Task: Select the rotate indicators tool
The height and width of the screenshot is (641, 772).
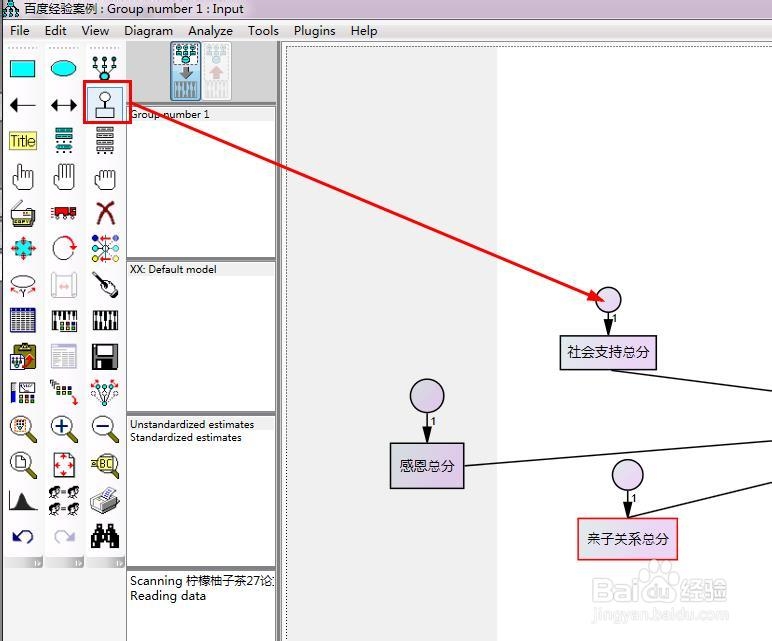Action: pos(64,248)
